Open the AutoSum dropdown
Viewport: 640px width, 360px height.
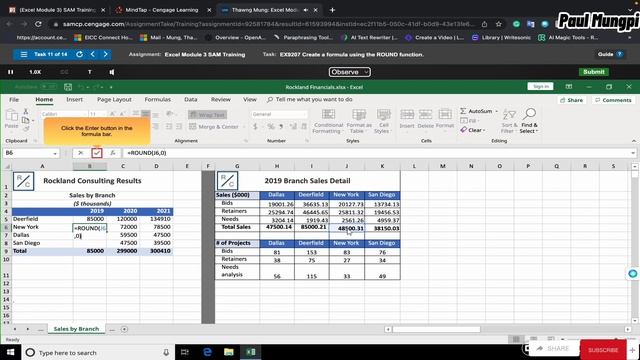pos(496,111)
